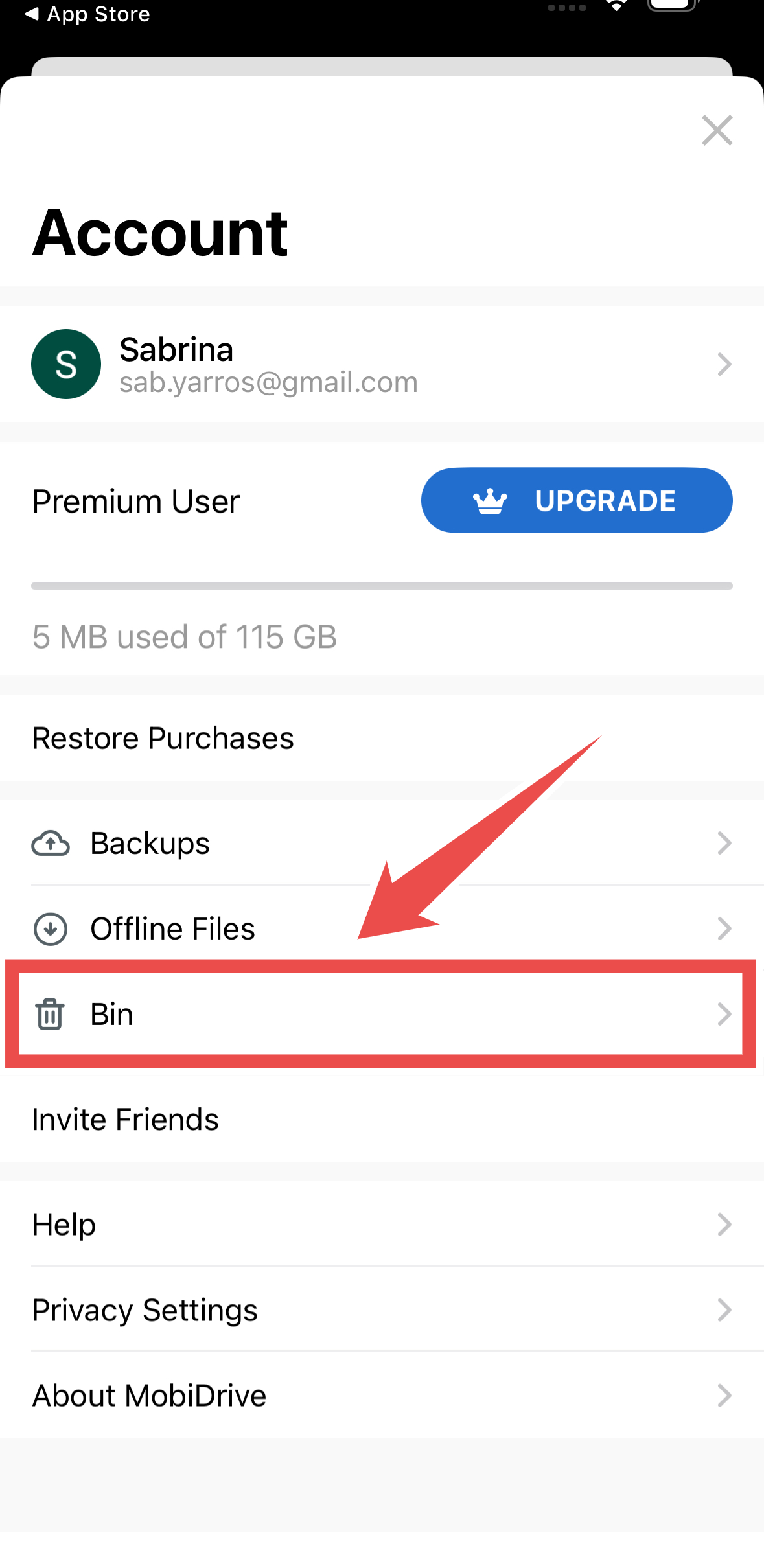Image resolution: width=764 pixels, height=1568 pixels.
Task: Tap the battery indicator in status bar
Action: click(x=673, y=5)
